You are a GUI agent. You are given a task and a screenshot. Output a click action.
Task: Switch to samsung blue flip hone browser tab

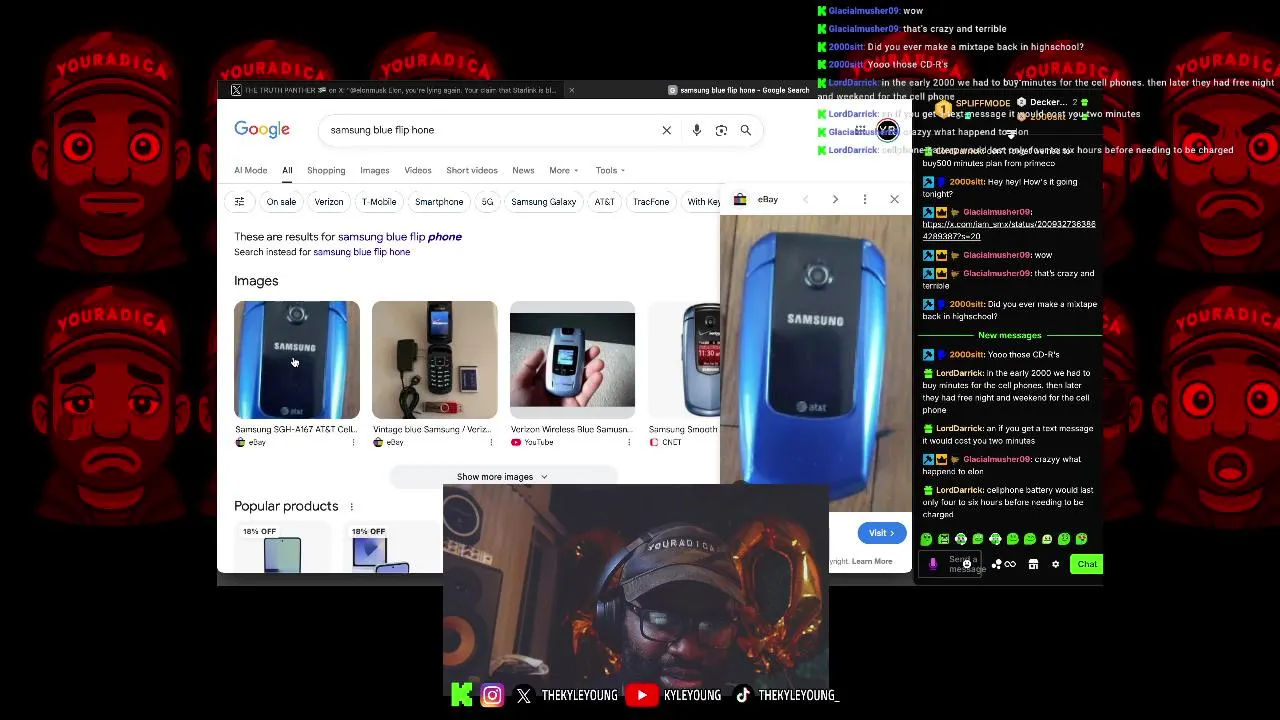pos(738,90)
